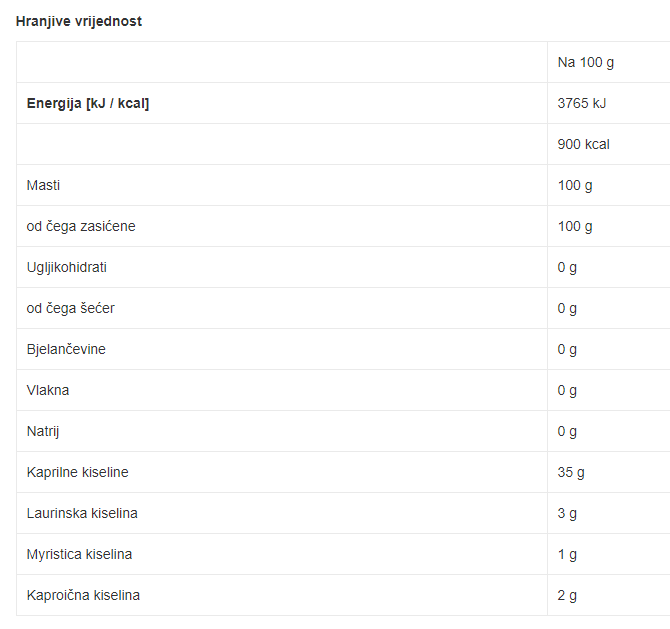Select the 3765 kJ energy value

coord(582,103)
